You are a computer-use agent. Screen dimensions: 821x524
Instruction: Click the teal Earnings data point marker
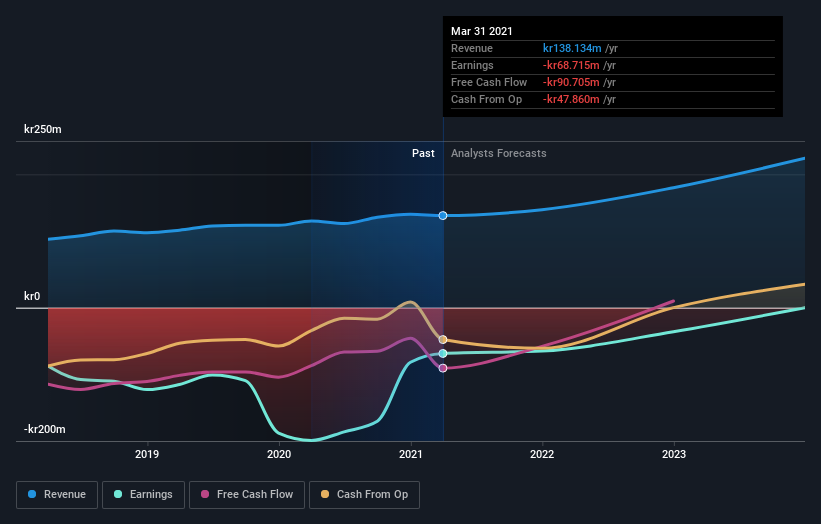[443, 353]
